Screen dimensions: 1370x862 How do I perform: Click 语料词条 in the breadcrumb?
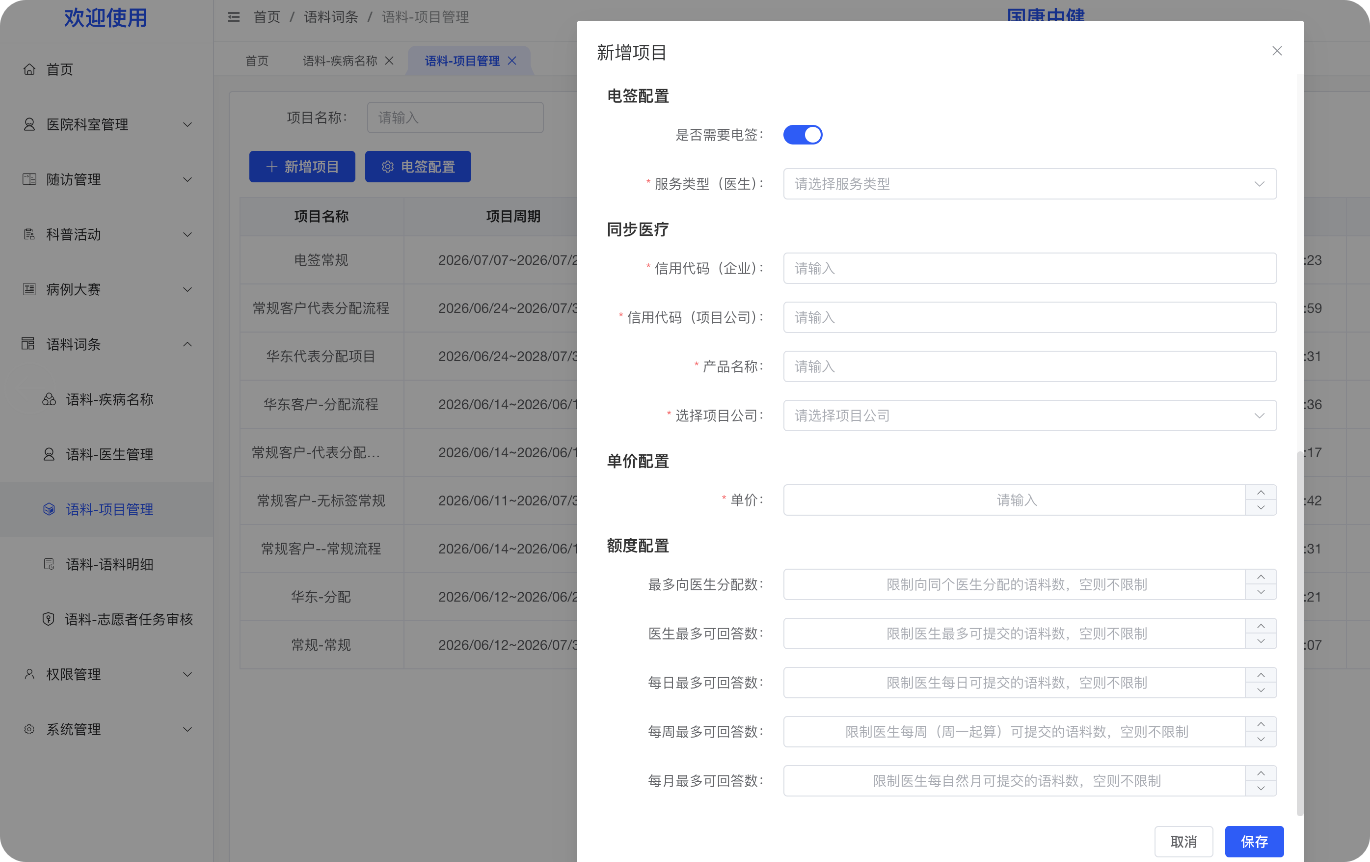pyautogui.click(x=331, y=17)
